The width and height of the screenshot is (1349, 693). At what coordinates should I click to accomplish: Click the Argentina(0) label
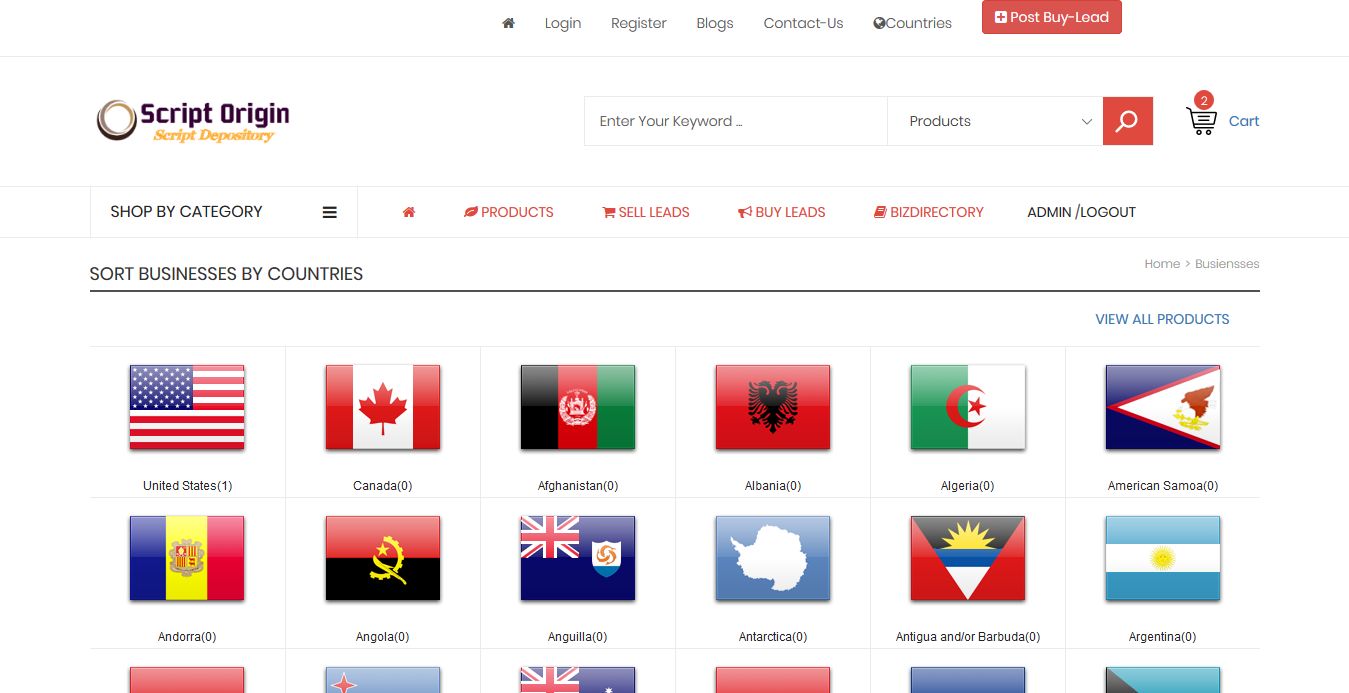[x=1163, y=637]
